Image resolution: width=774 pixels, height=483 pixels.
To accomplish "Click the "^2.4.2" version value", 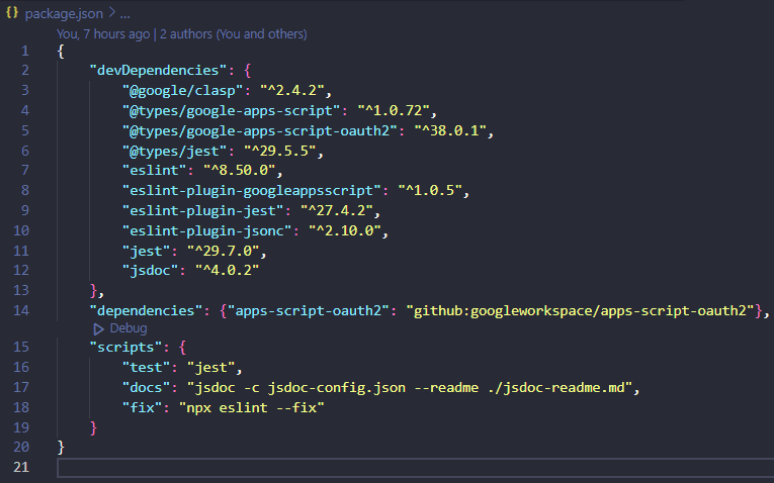I will click(292, 90).
